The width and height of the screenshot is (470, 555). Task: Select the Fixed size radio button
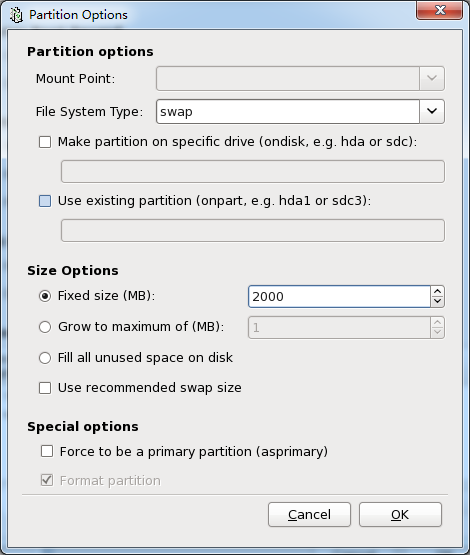45,296
